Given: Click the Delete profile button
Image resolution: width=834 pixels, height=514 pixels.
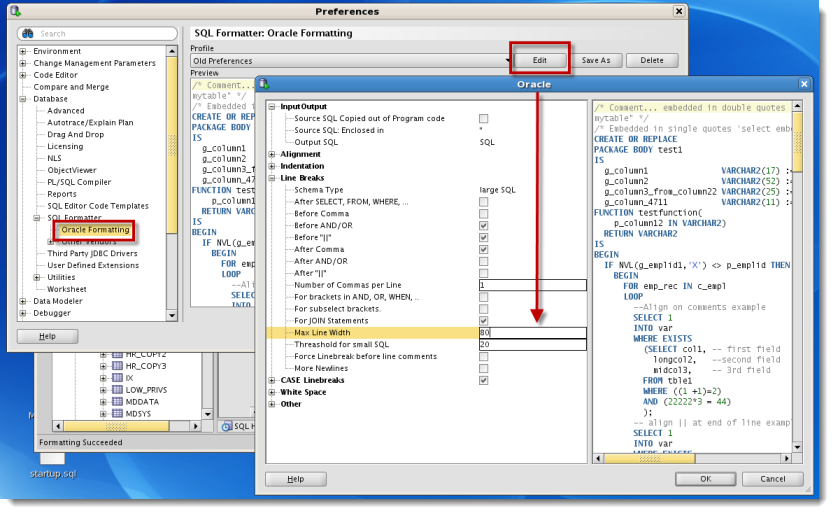Looking at the screenshot, I should (652, 60).
